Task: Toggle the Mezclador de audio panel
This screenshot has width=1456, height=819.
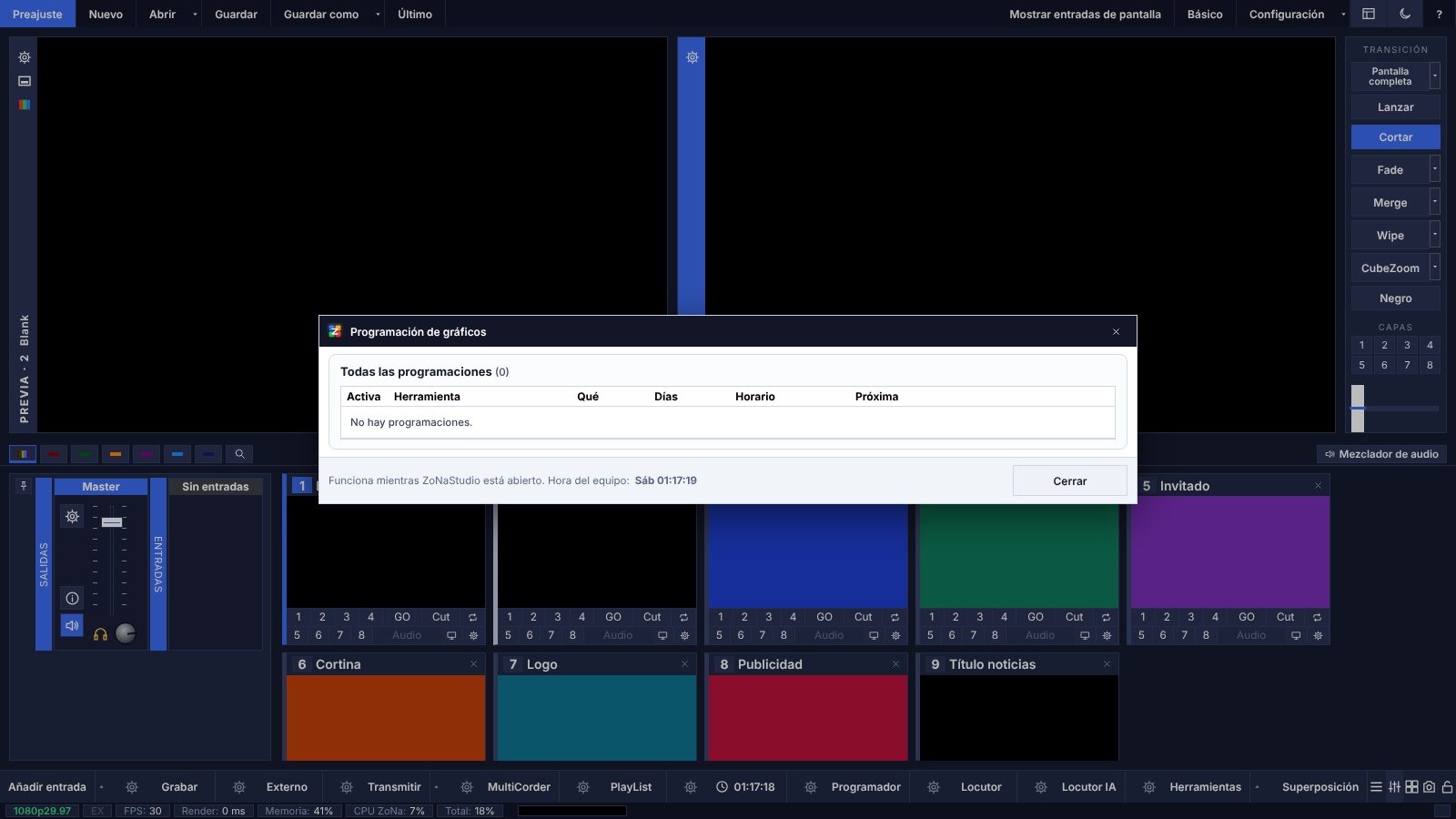Action: tap(1381, 454)
